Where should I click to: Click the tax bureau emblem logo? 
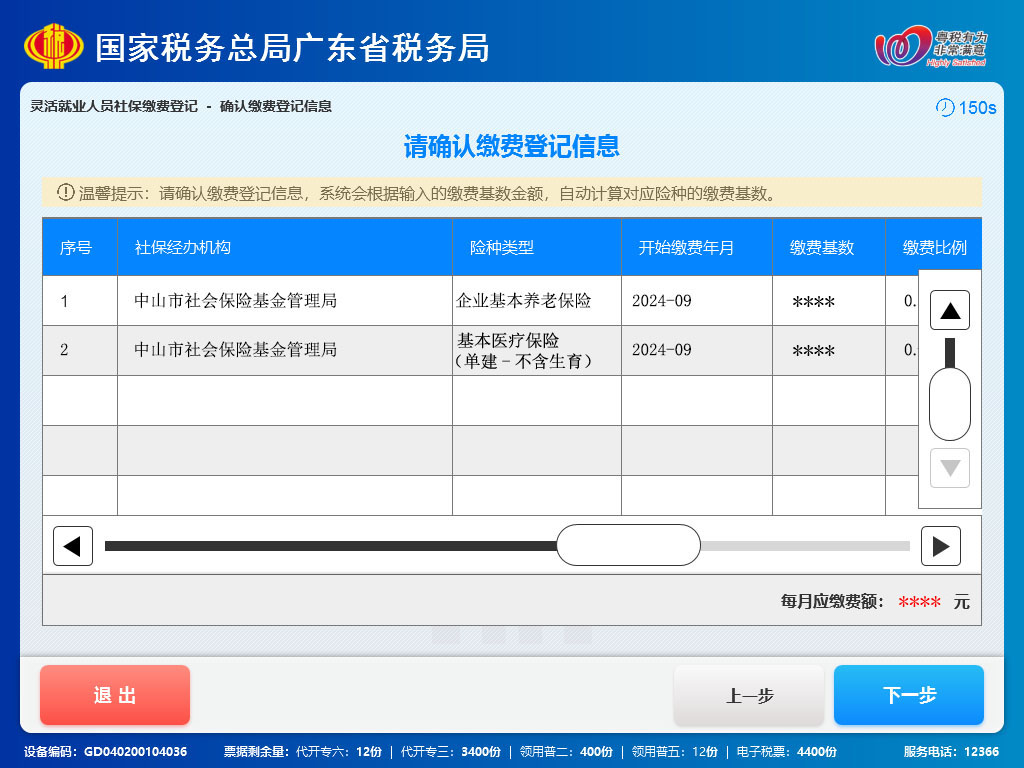pos(56,44)
